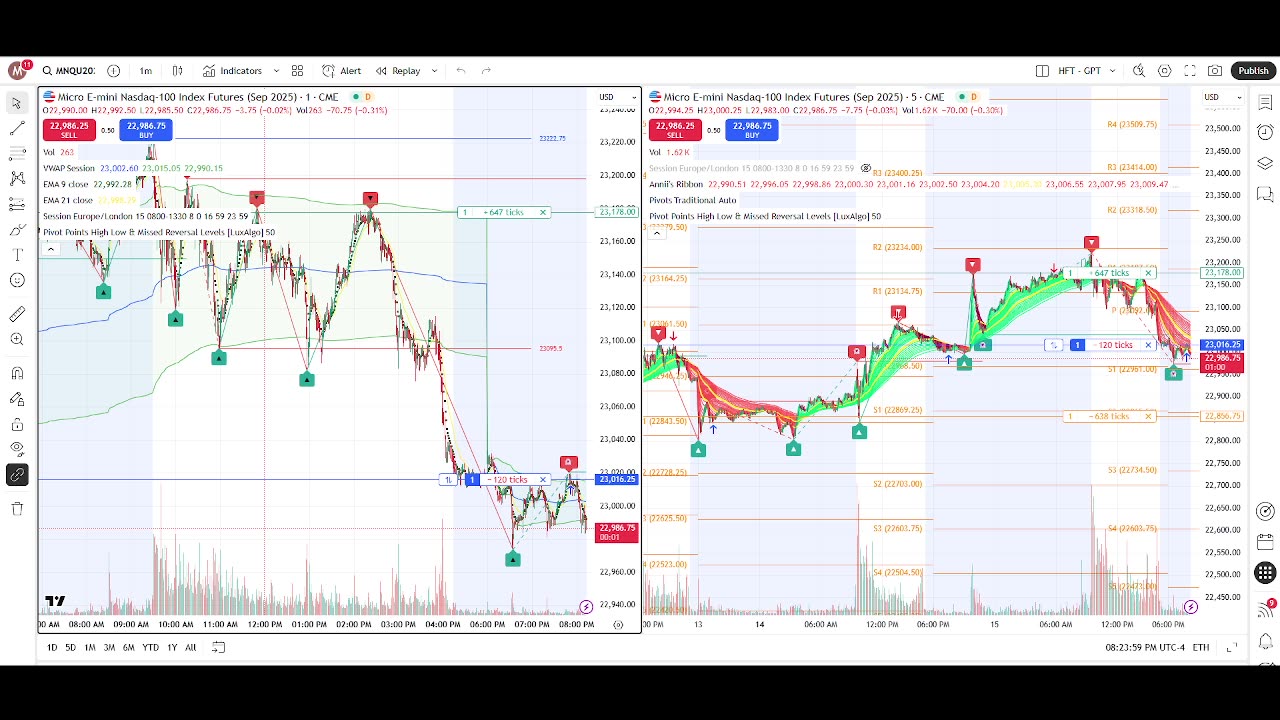Open the candlestick chart style selector
This screenshot has height=720, width=1280.
tap(177, 71)
